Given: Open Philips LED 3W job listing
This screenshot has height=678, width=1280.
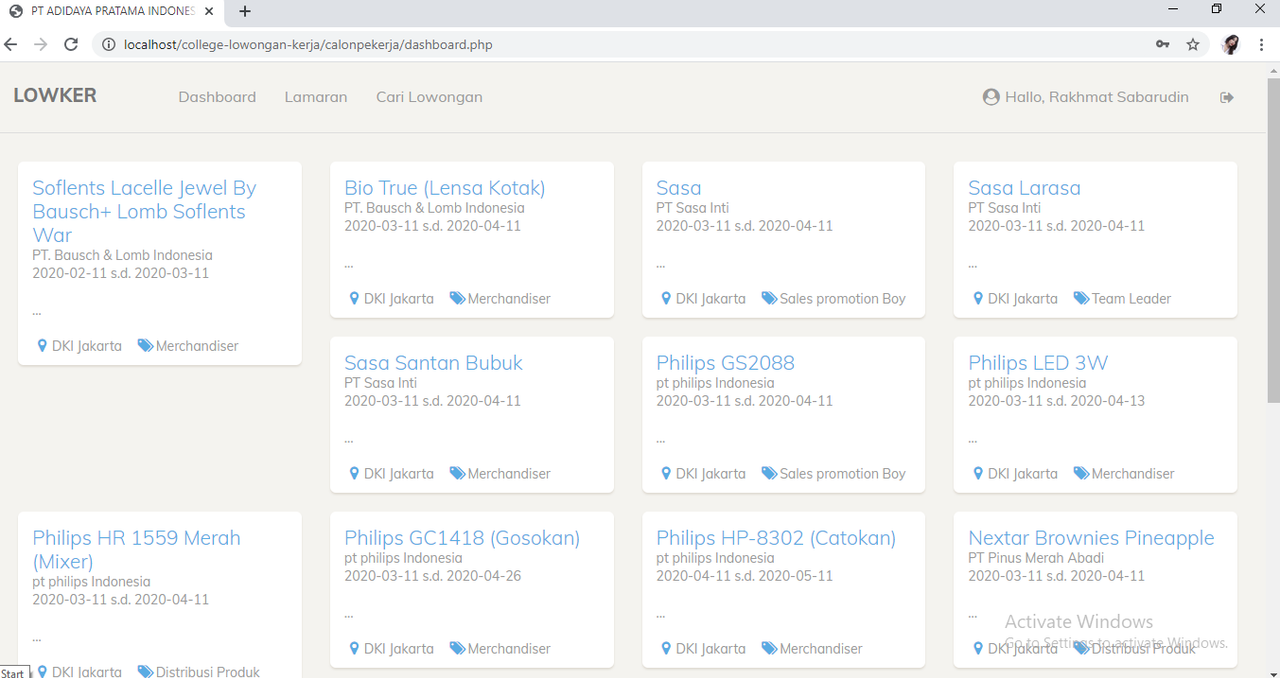Looking at the screenshot, I should 1038,363.
